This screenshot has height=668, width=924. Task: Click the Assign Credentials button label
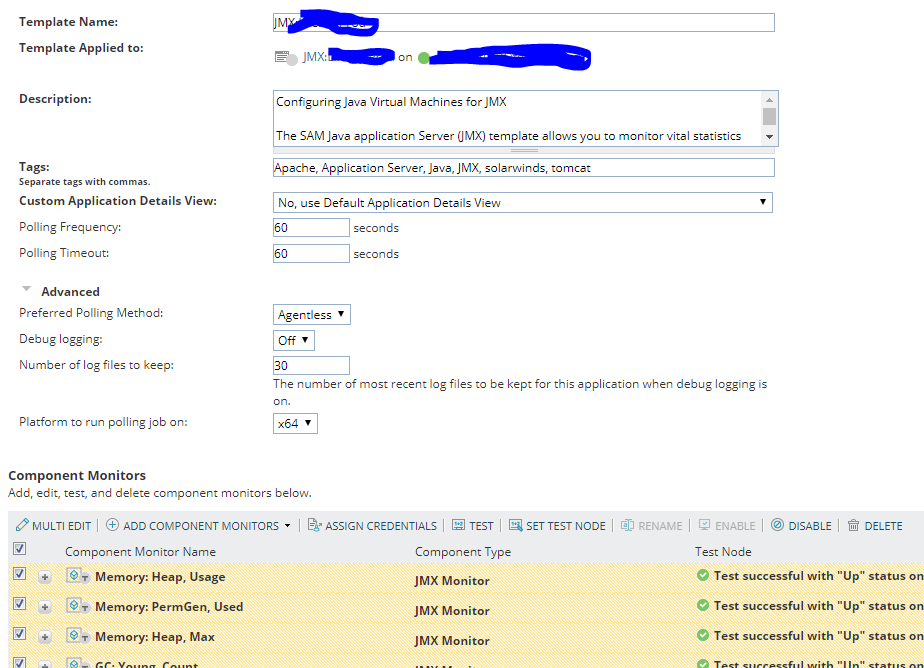[381, 526]
